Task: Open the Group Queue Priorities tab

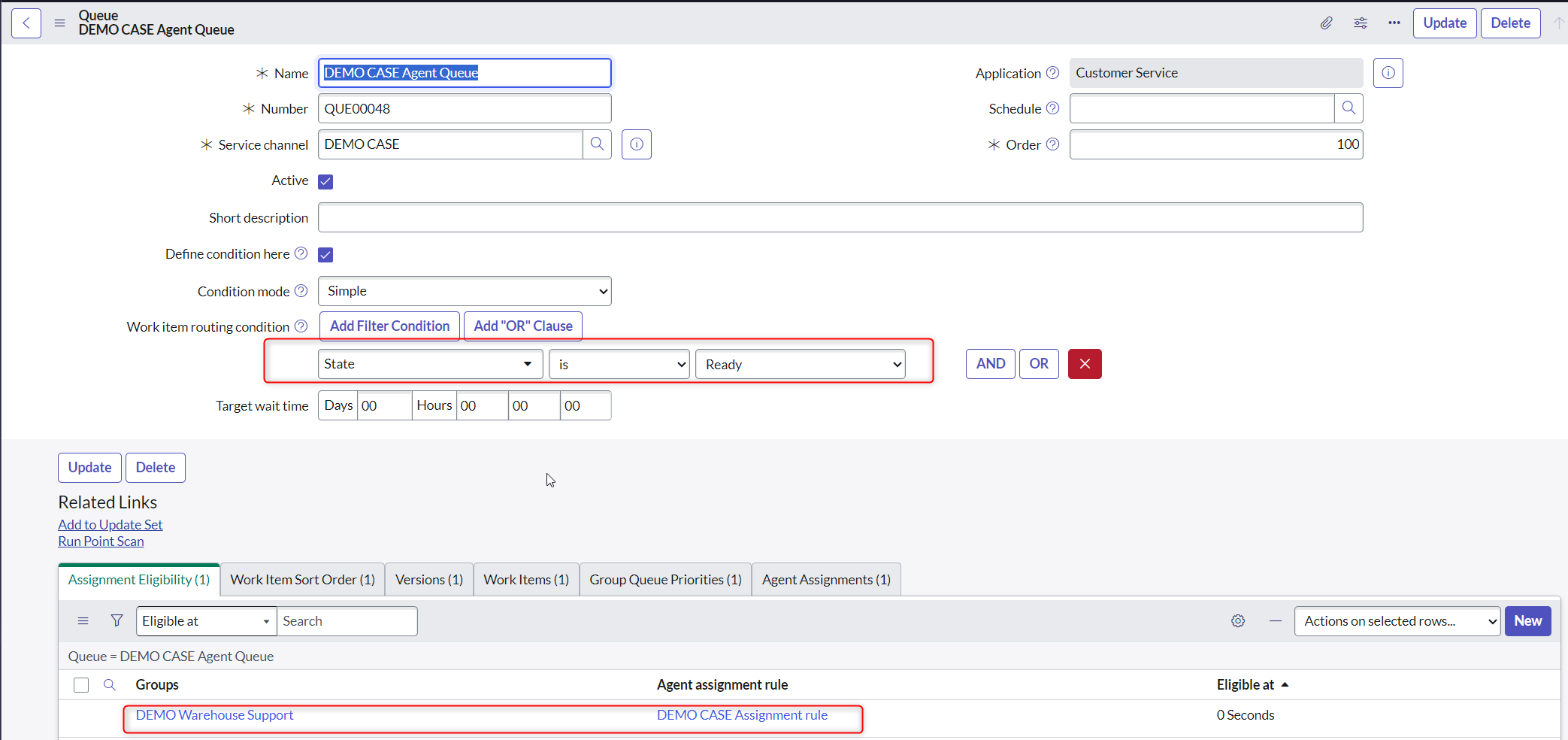Action: pos(666,580)
